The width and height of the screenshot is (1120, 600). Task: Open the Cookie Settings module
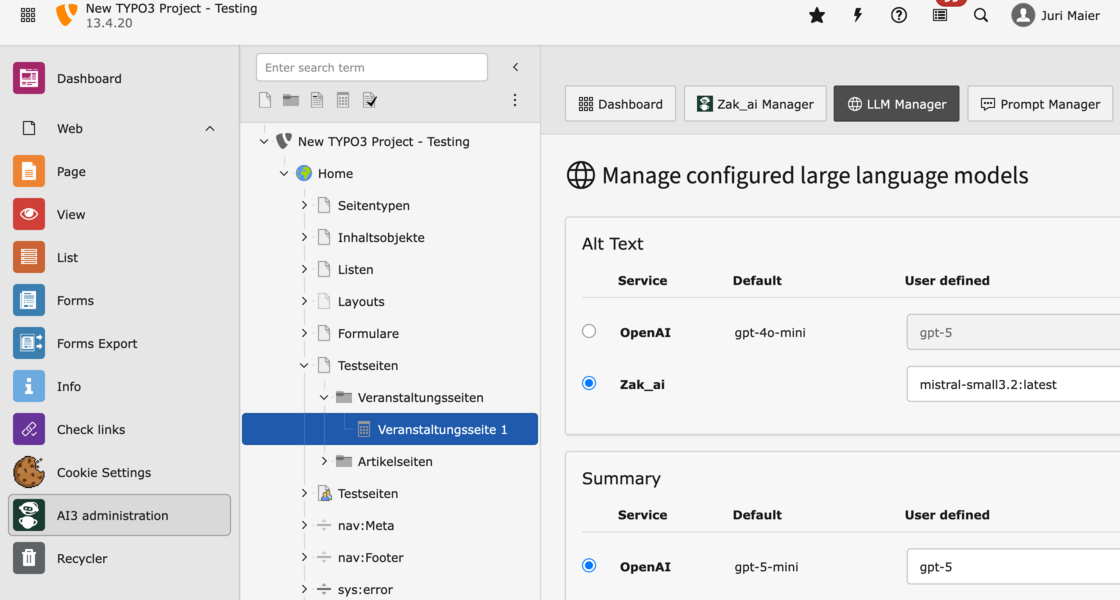[x=103, y=472]
